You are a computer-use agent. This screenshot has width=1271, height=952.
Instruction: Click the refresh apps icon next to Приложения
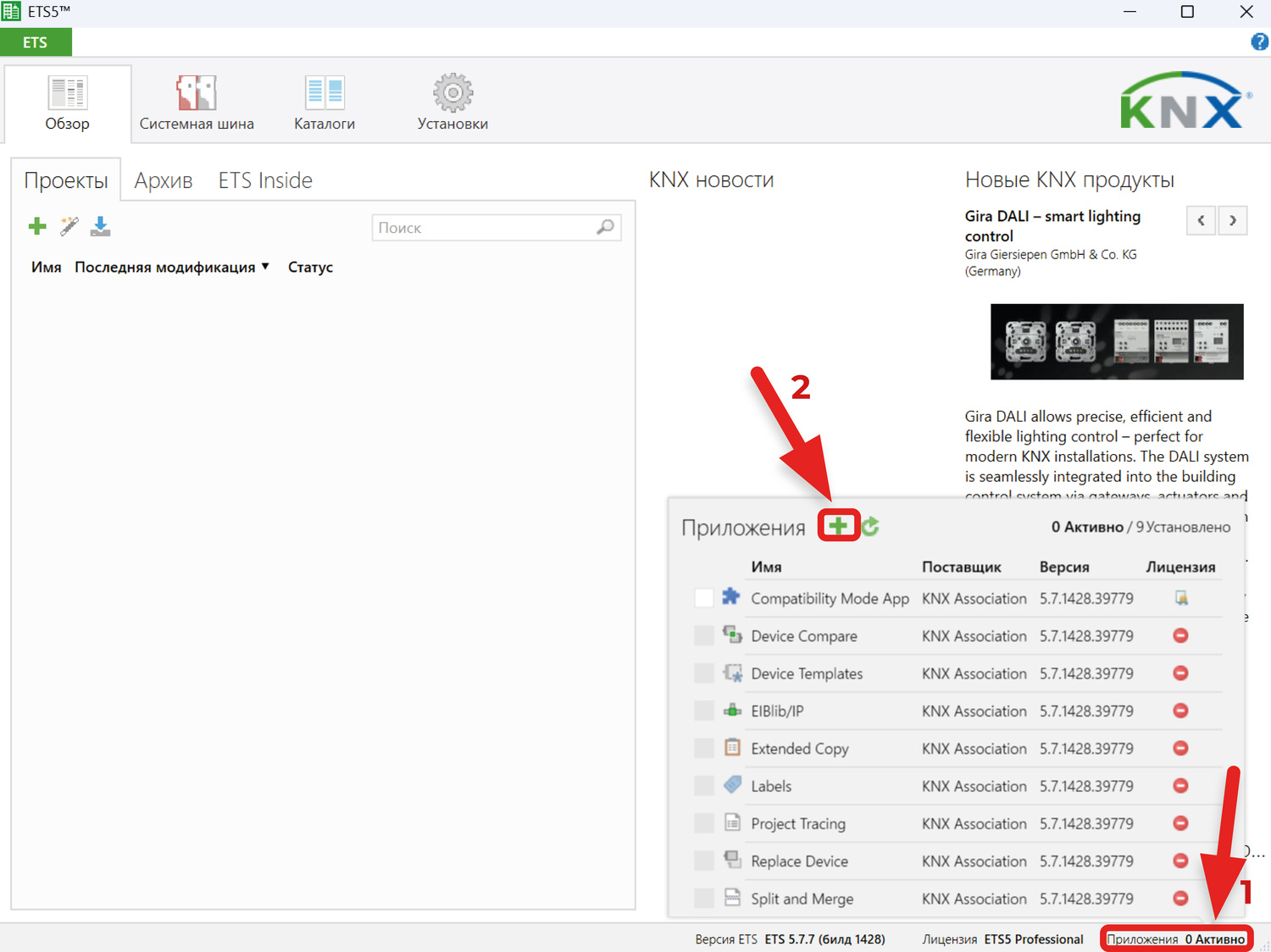click(x=871, y=527)
